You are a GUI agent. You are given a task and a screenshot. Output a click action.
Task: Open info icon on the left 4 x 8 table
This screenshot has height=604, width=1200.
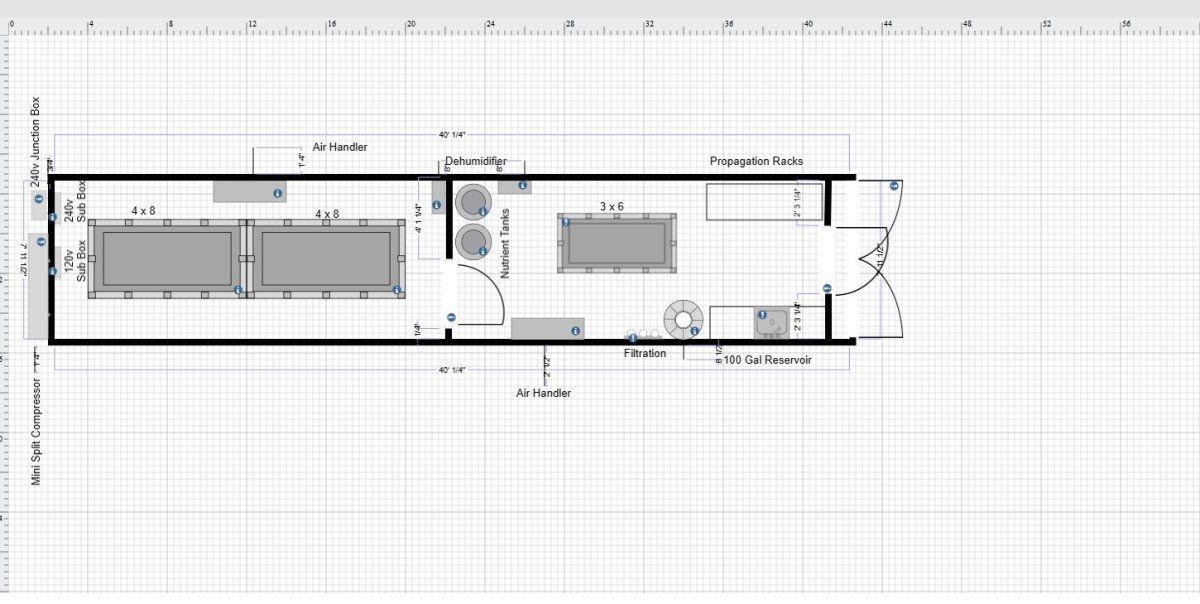click(x=238, y=290)
